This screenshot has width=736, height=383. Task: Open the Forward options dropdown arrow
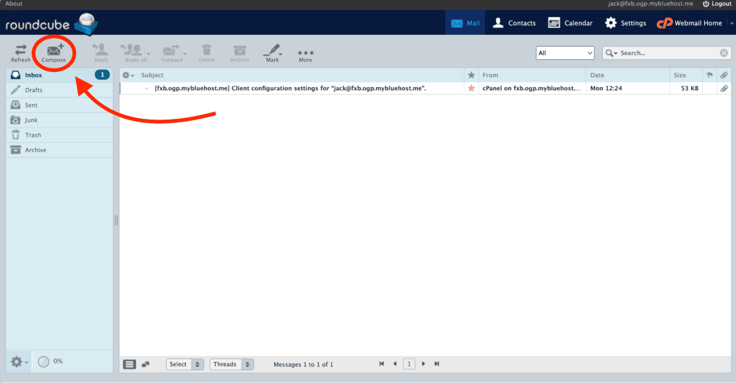click(x=185, y=54)
